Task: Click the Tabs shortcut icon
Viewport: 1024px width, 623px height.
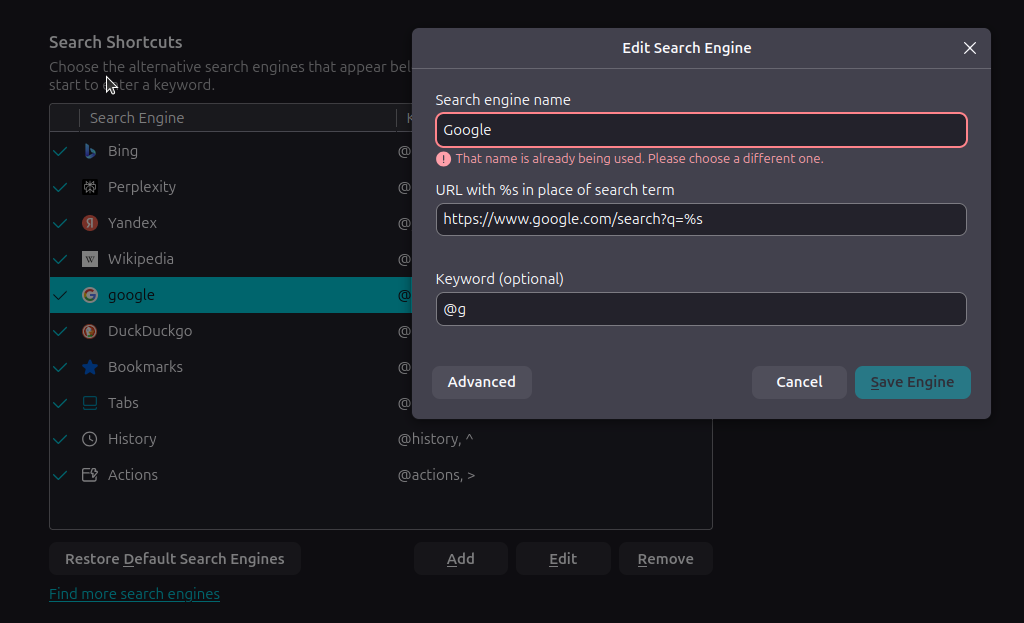Action: coord(90,403)
